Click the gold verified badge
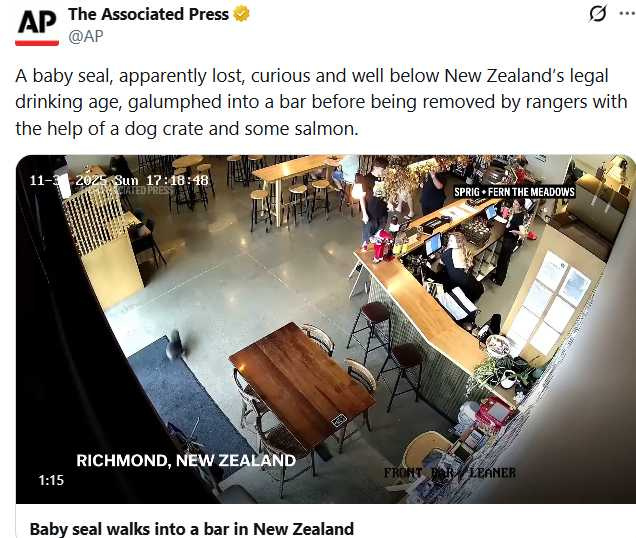This screenshot has width=636, height=538. [241, 14]
